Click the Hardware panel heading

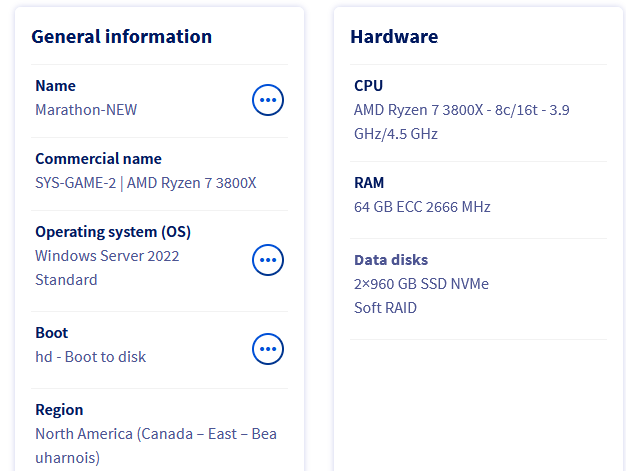394,37
